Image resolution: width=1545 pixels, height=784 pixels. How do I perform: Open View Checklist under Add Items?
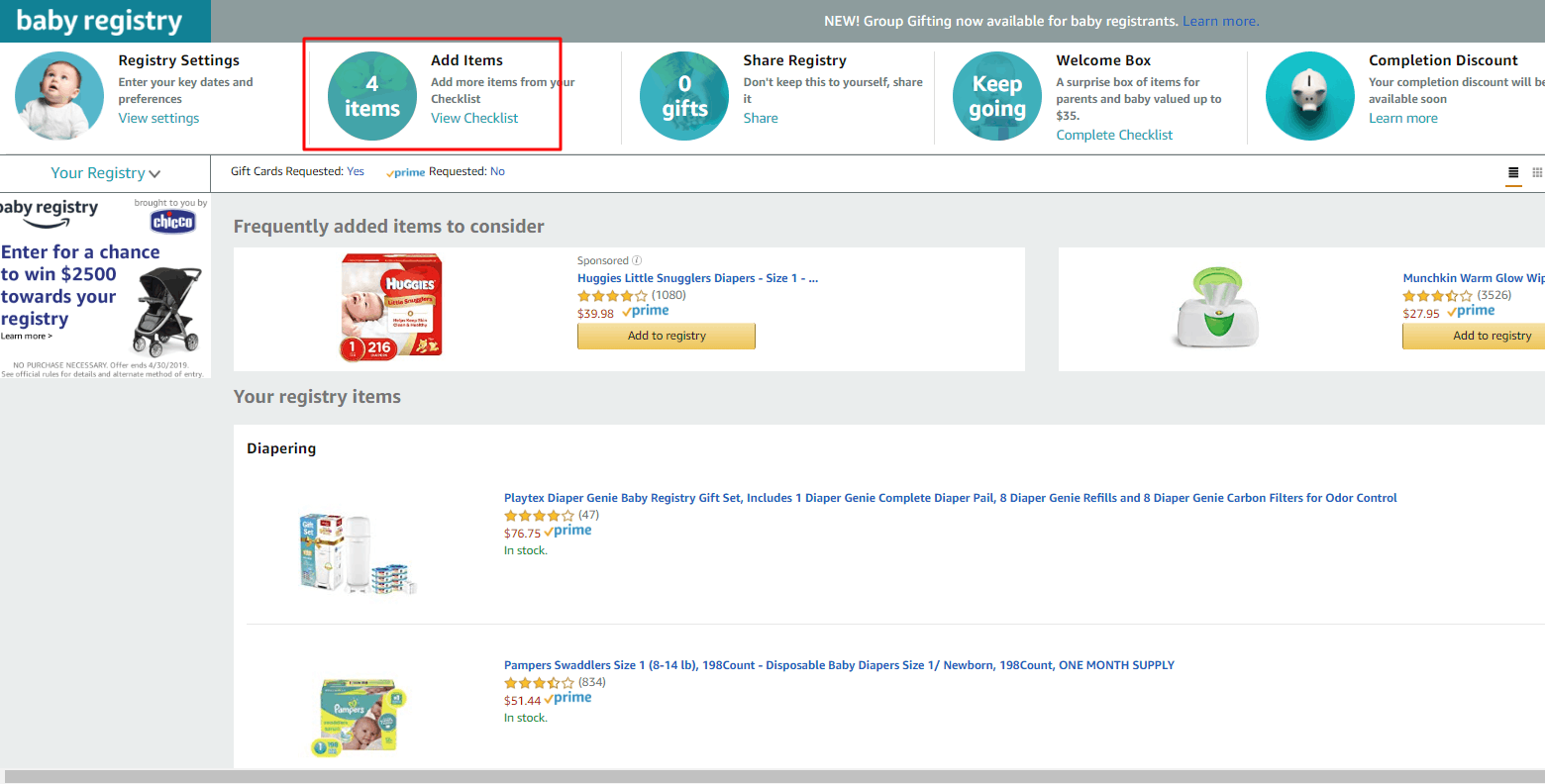[x=474, y=118]
